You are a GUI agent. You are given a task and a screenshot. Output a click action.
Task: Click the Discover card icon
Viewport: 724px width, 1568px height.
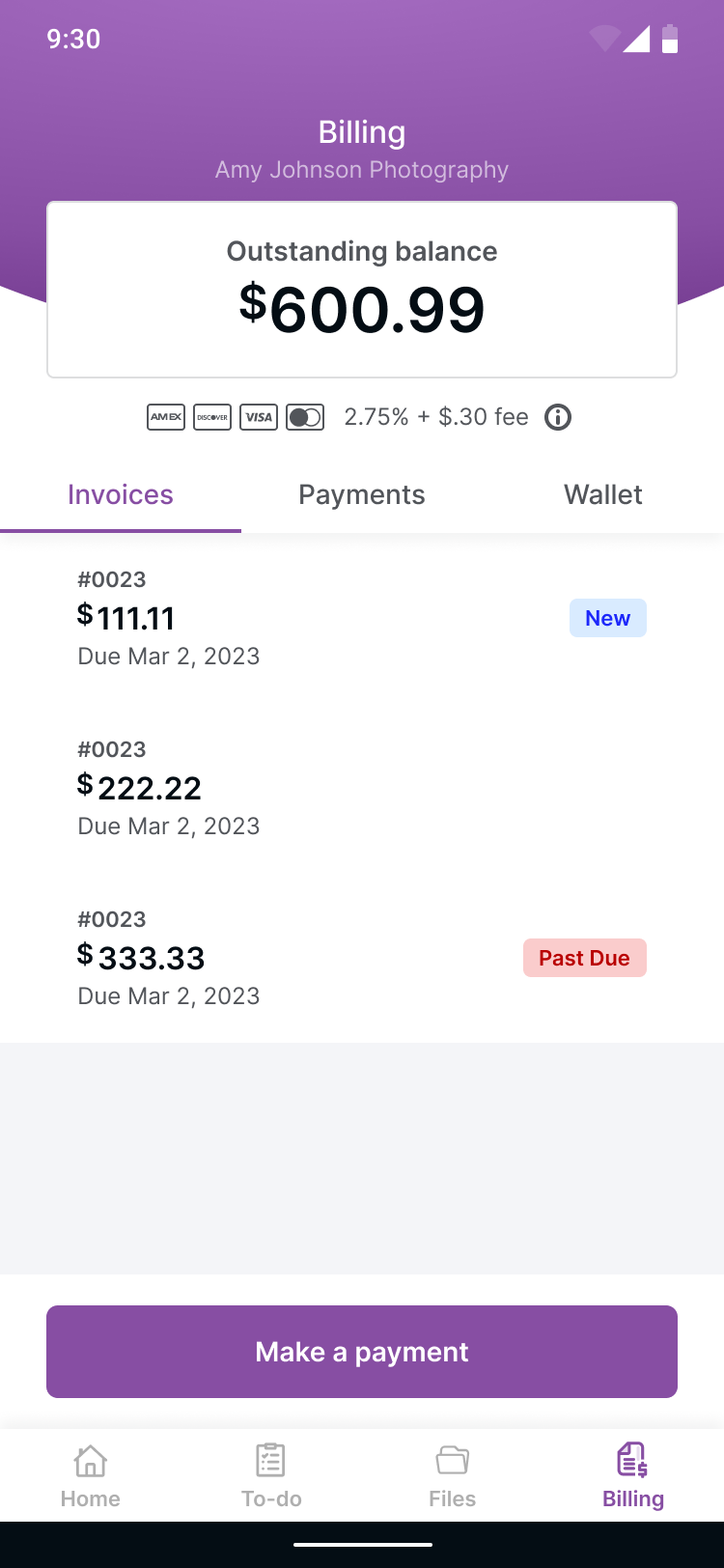(212, 417)
